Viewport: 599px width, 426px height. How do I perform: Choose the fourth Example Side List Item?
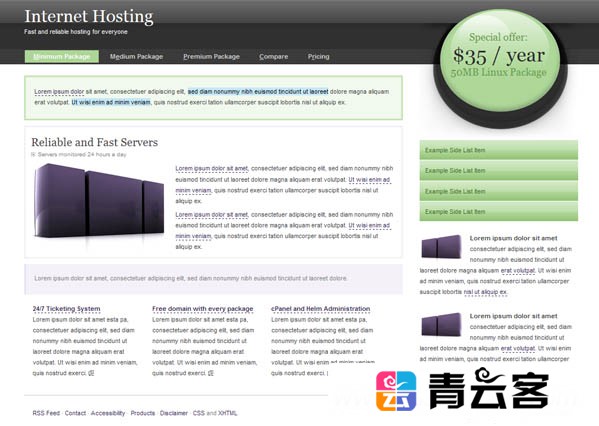[x=499, y=211]
